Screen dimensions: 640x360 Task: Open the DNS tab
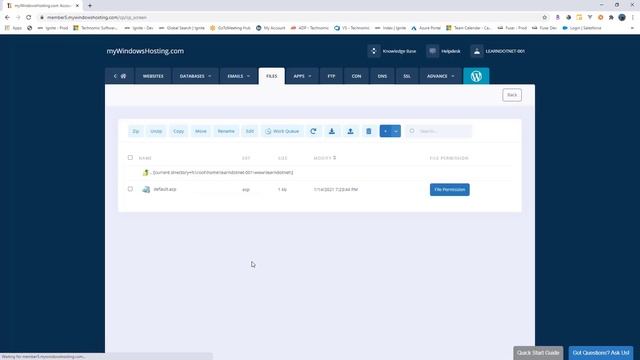coord(382,76)
